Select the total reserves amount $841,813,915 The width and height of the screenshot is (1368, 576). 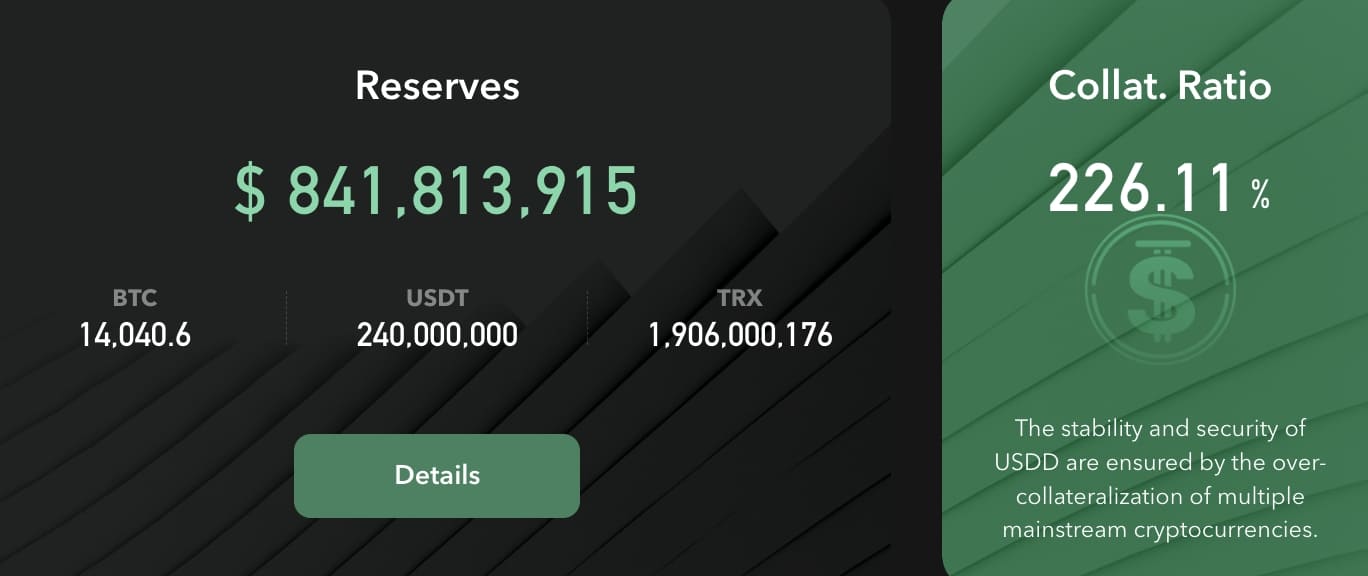pos(437,191)
